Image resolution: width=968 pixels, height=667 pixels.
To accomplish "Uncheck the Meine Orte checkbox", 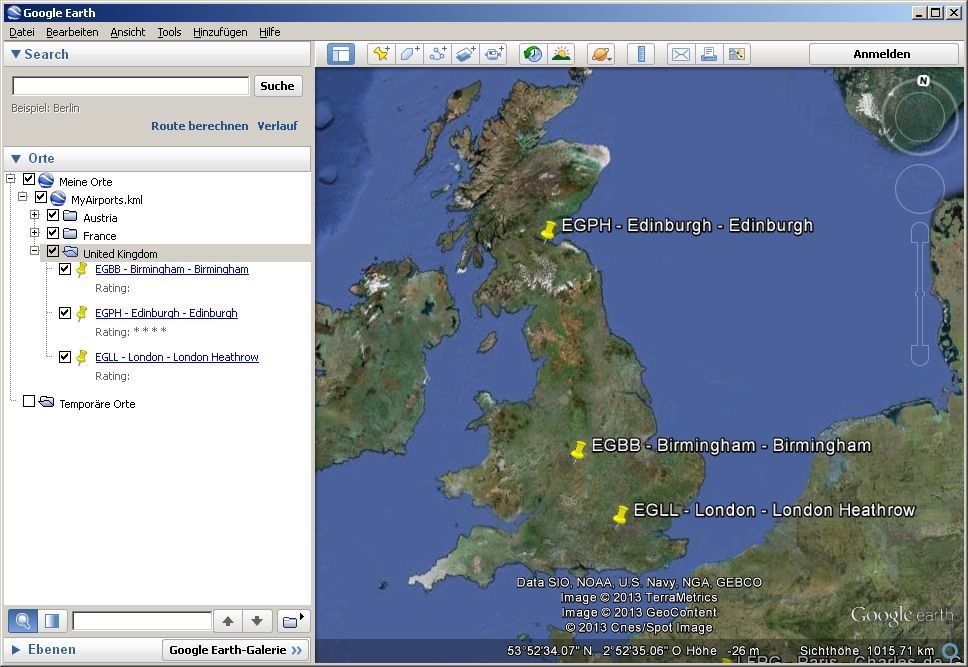I will point(29,179).
